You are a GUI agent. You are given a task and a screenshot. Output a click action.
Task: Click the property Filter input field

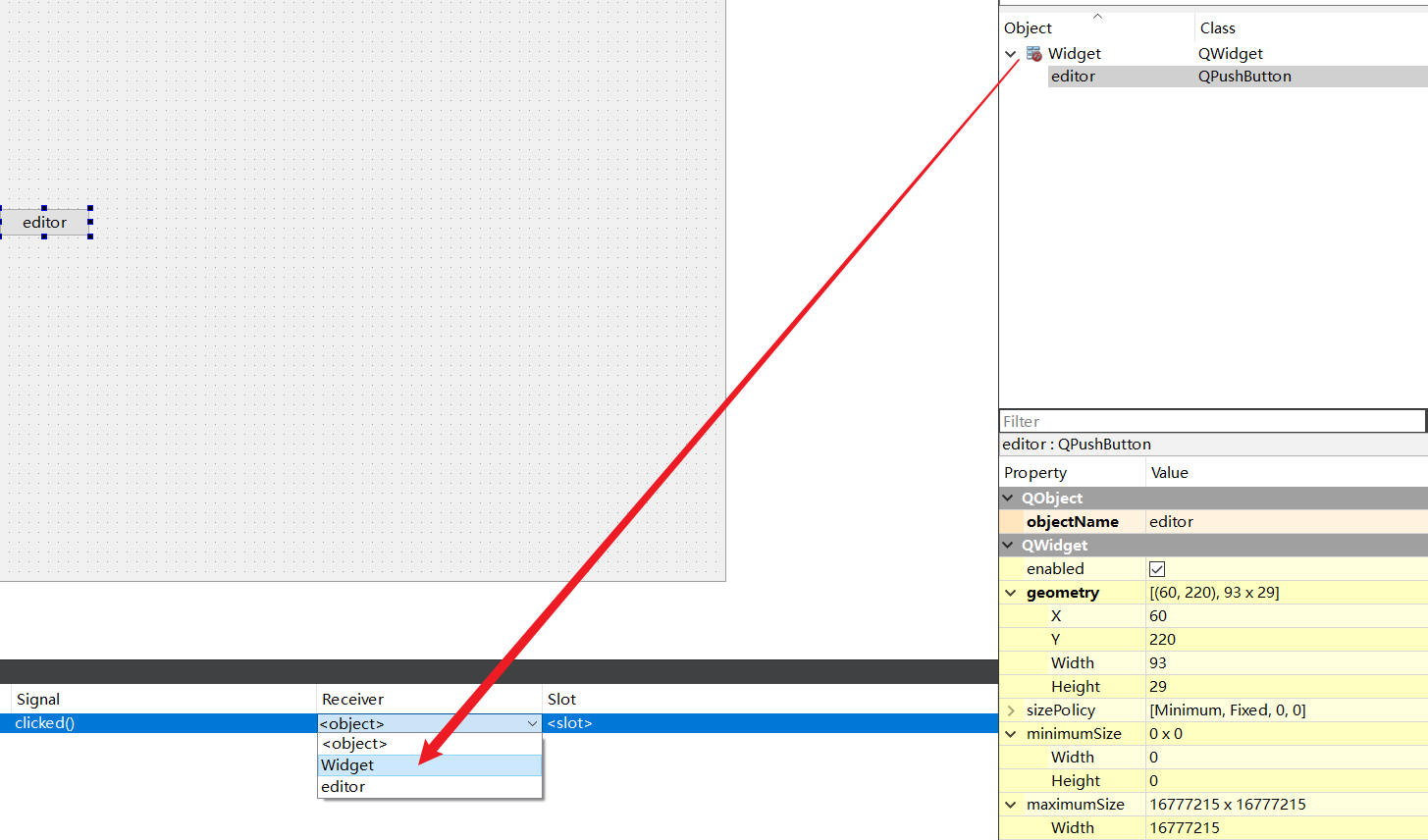(1212, 421)
